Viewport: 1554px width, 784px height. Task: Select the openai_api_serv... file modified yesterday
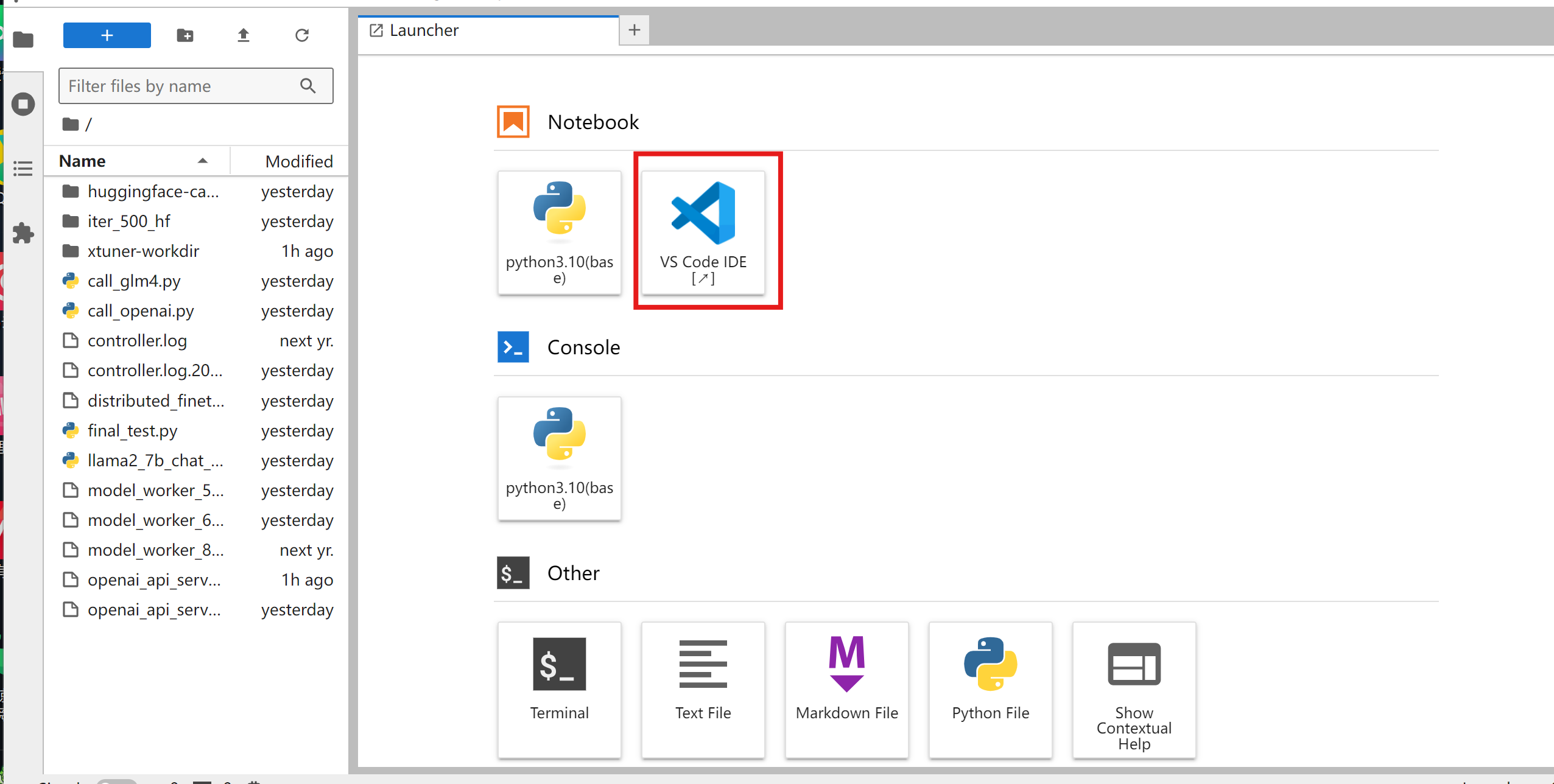[x=197, y=610]
